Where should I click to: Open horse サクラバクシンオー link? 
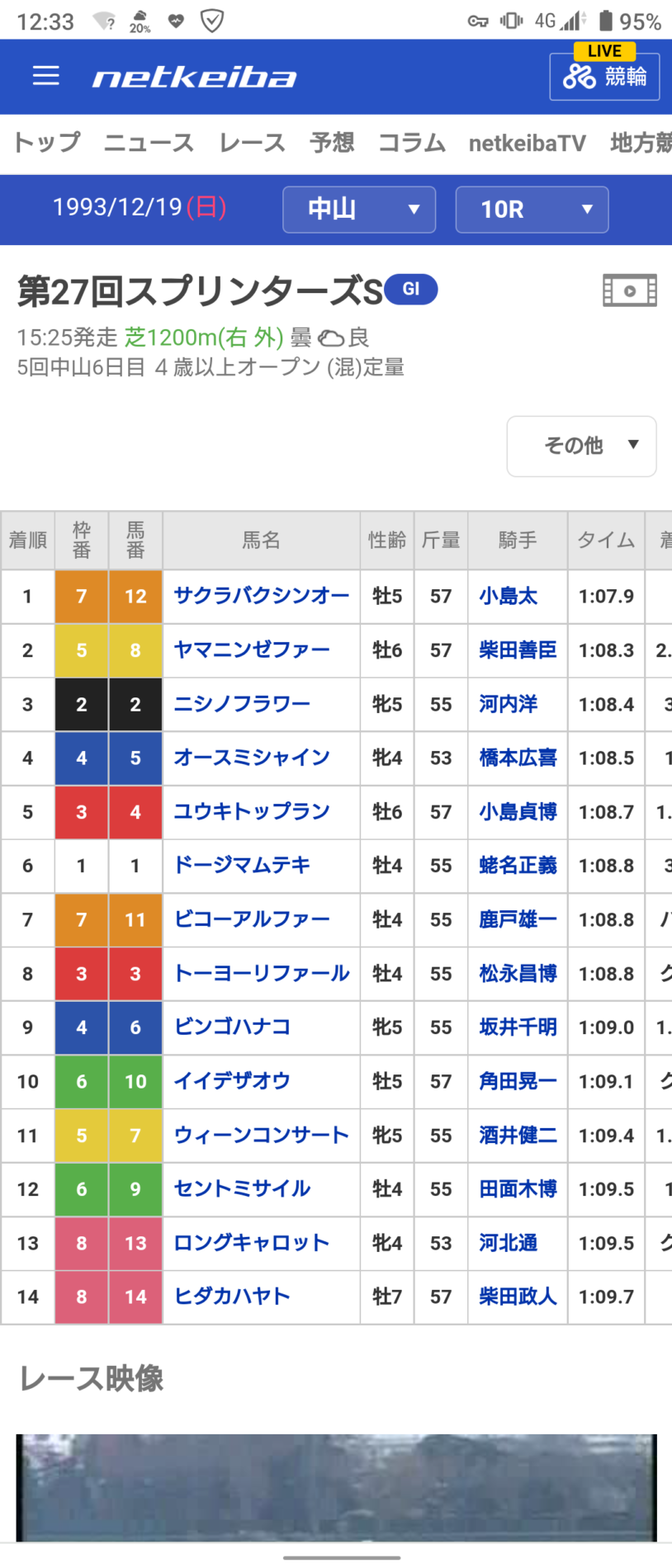pos(261,596)
